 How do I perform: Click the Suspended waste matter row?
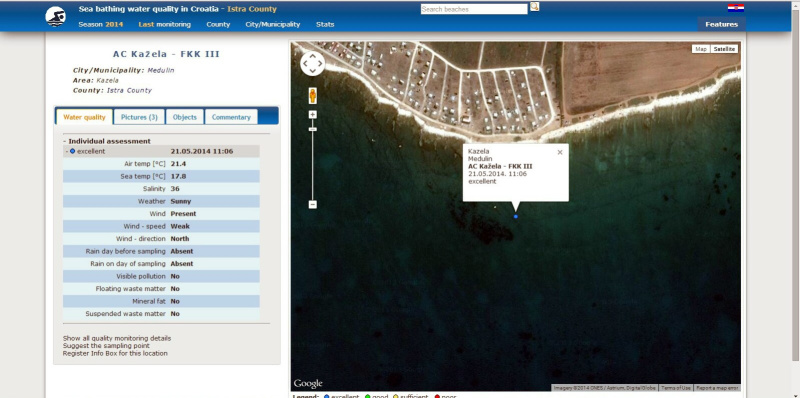161,314
